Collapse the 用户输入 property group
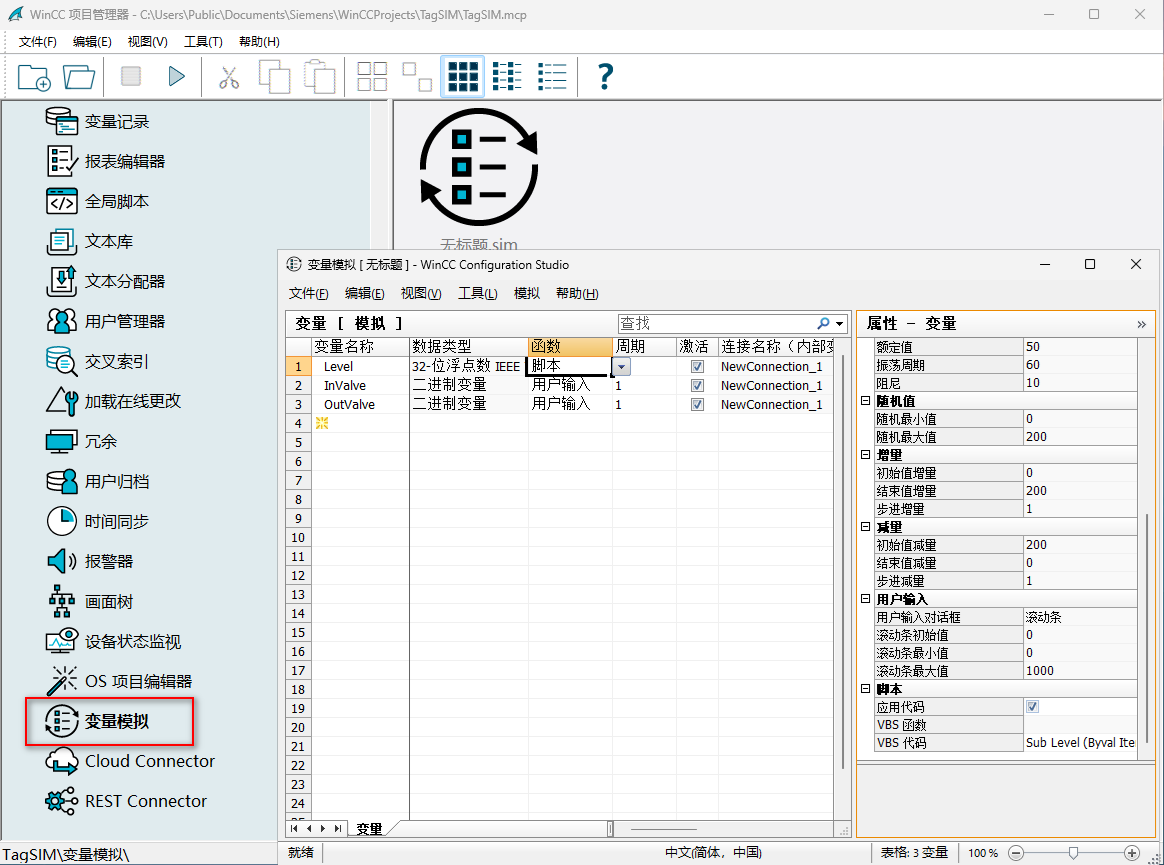The height and width of the screenshot is (865, 1164). coord(865,598)
